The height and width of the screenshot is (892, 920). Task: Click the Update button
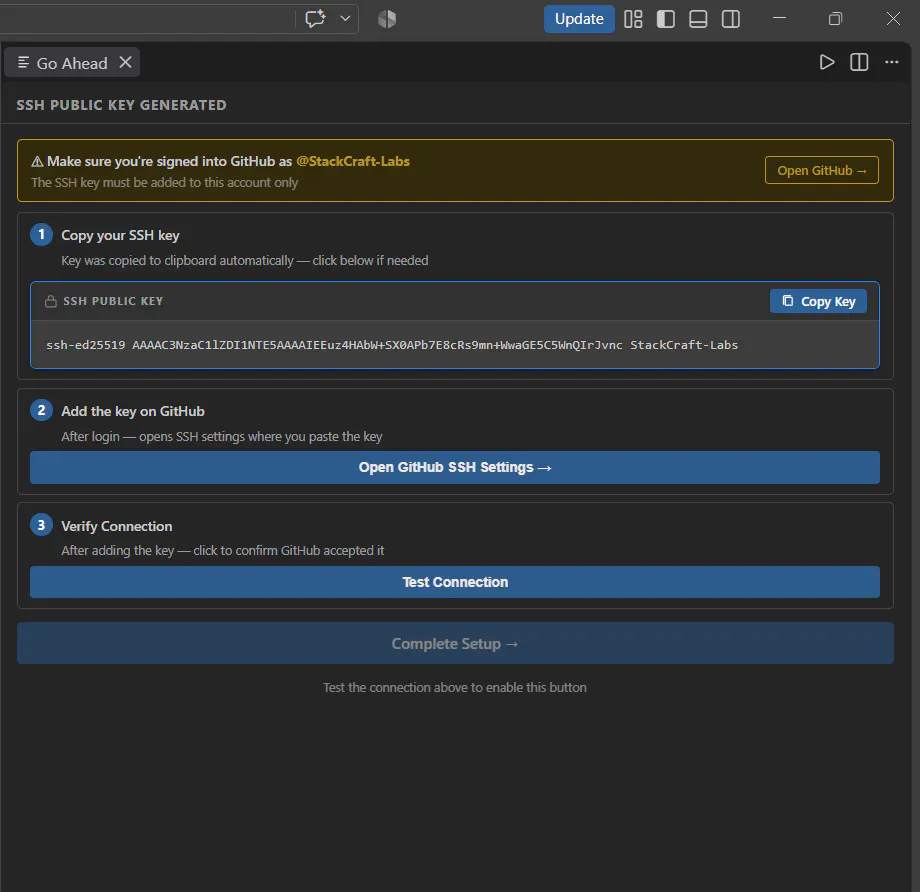click(x=579, y=19)
